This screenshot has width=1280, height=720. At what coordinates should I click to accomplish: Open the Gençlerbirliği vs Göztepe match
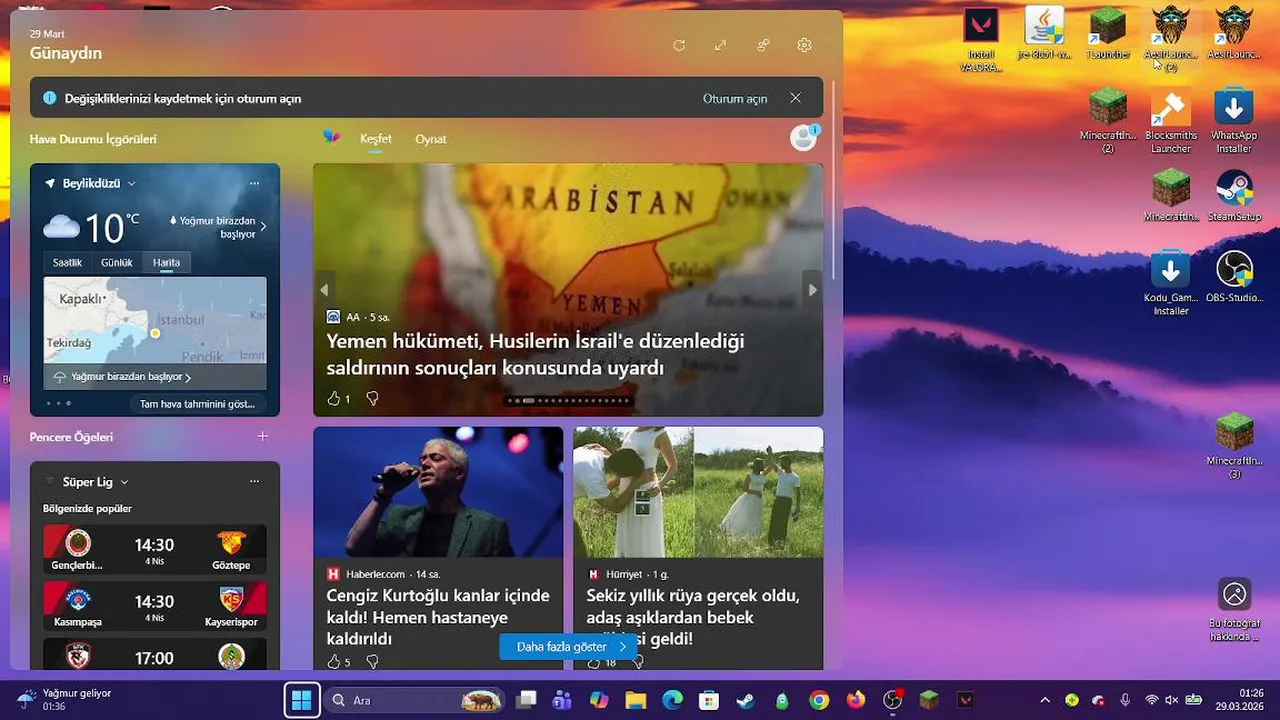point(155,550)
